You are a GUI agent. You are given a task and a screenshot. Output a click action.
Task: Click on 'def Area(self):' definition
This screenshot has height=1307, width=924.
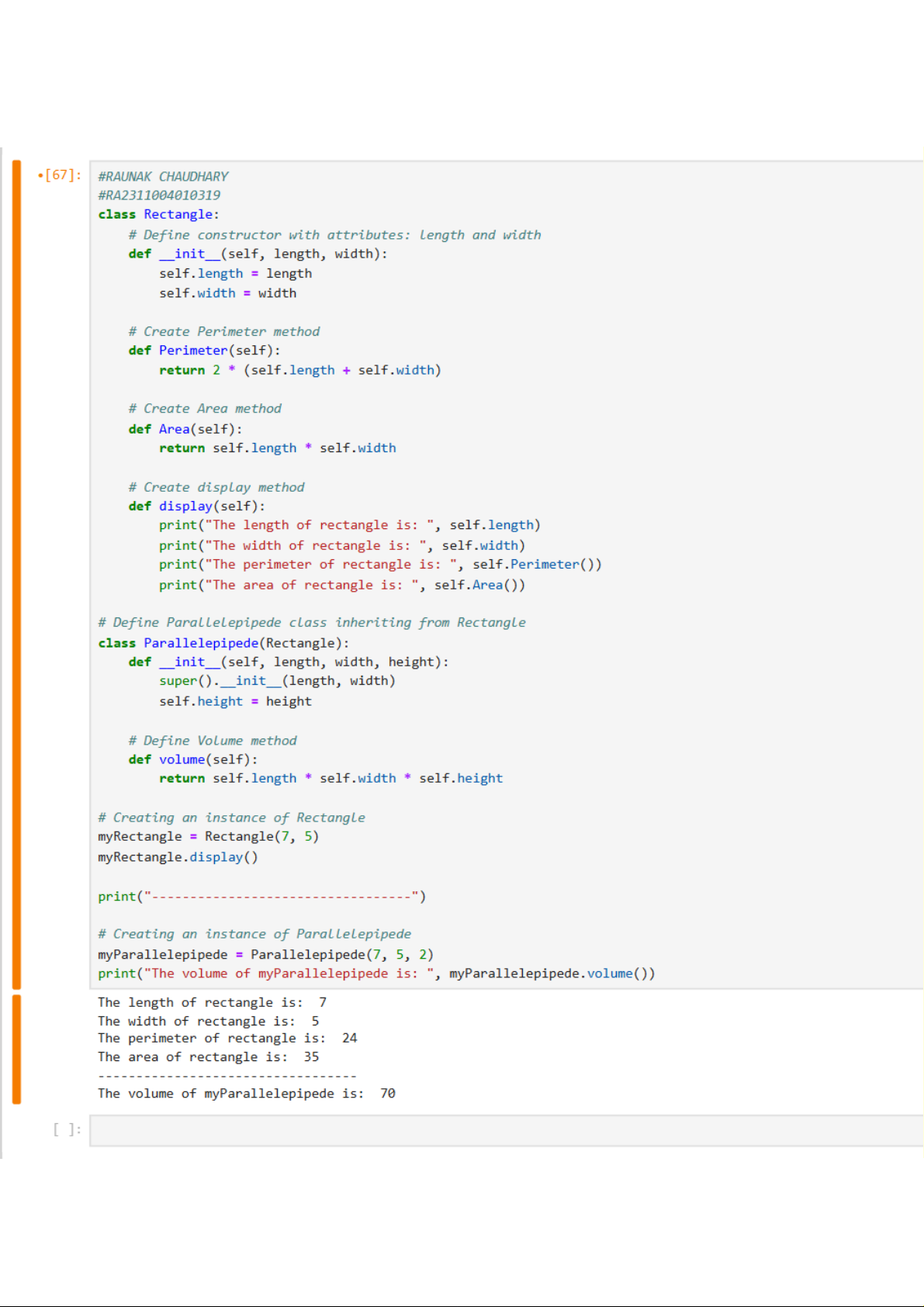pos(185,429)
